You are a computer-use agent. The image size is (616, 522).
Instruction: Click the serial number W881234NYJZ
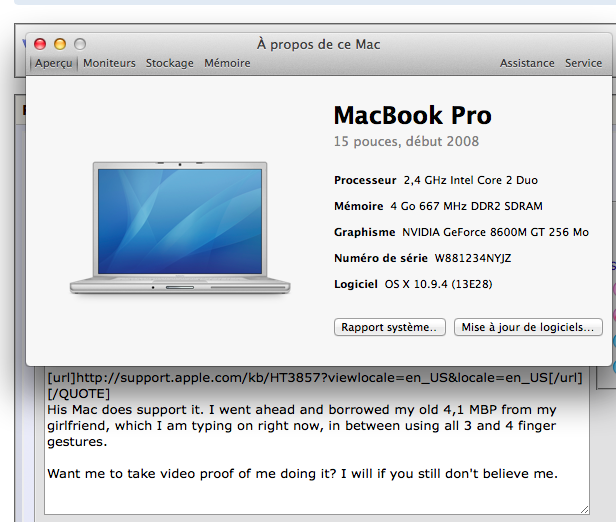pyautogui.click(x=473, y=258)
